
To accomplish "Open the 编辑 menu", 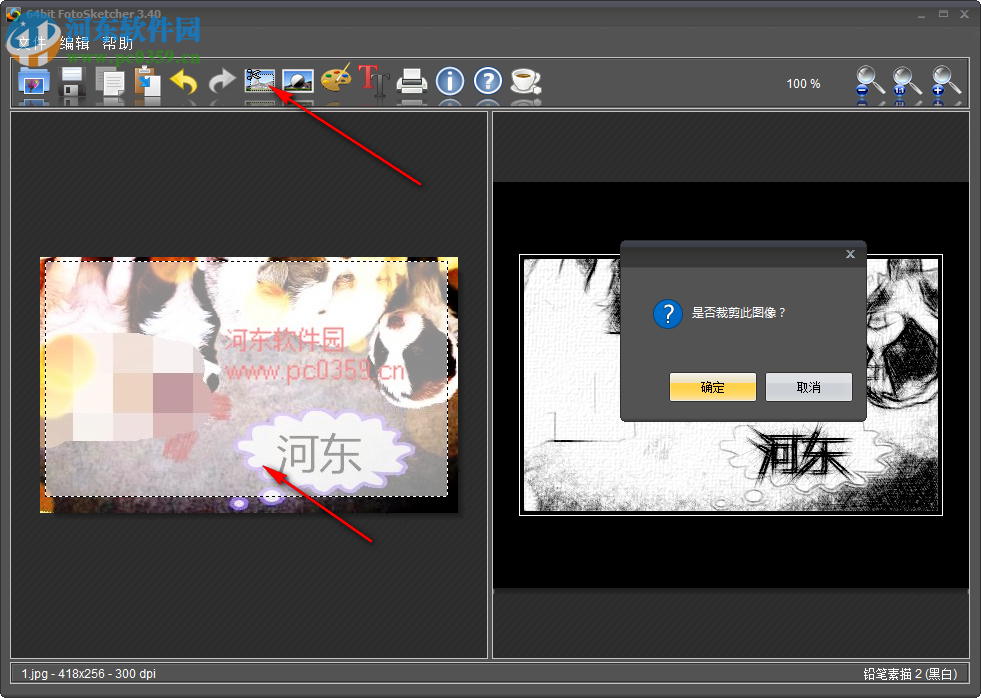I will tap(72, 43).
